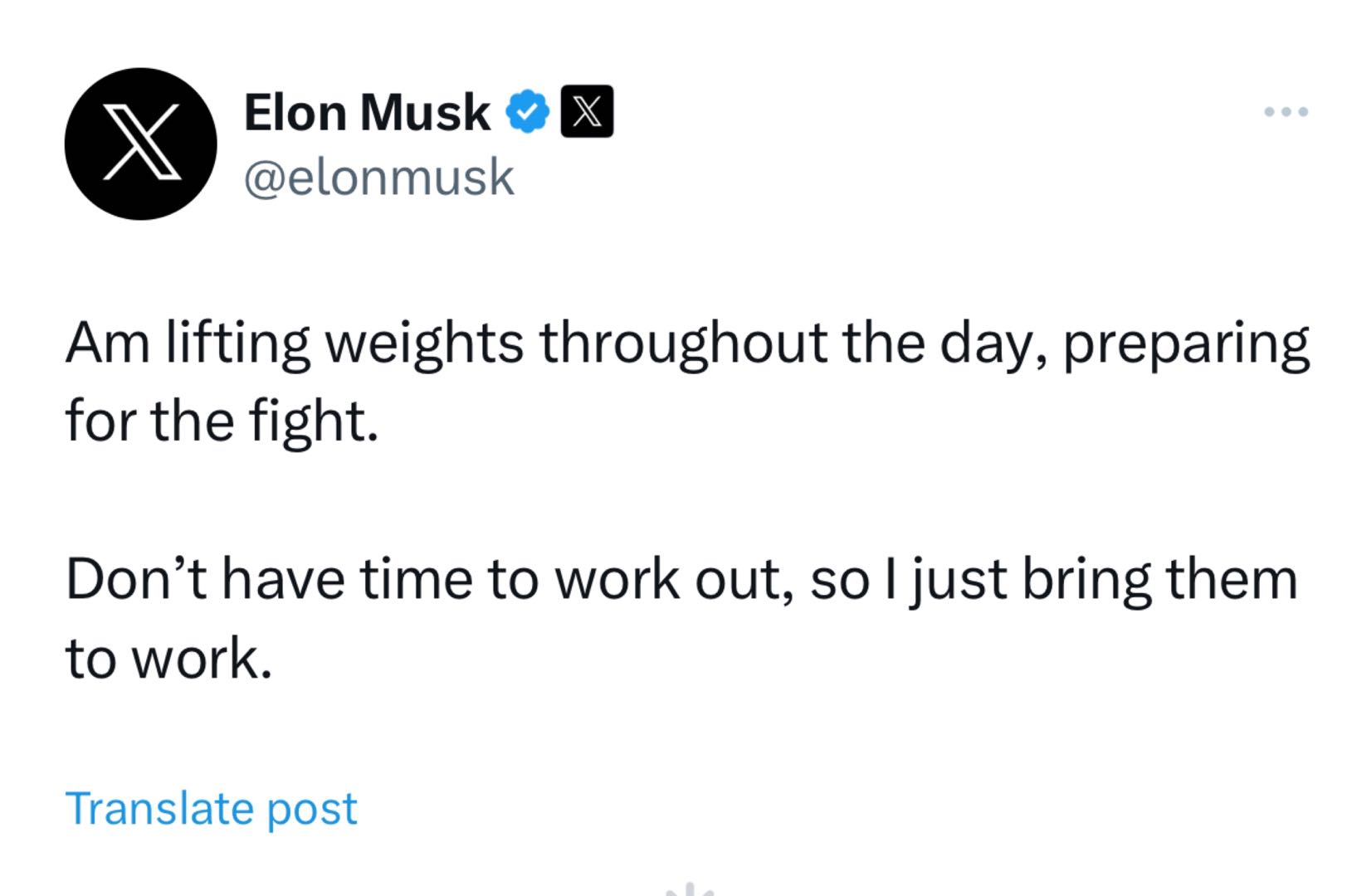Click the 'for the fight.' text line

[222, 421]
